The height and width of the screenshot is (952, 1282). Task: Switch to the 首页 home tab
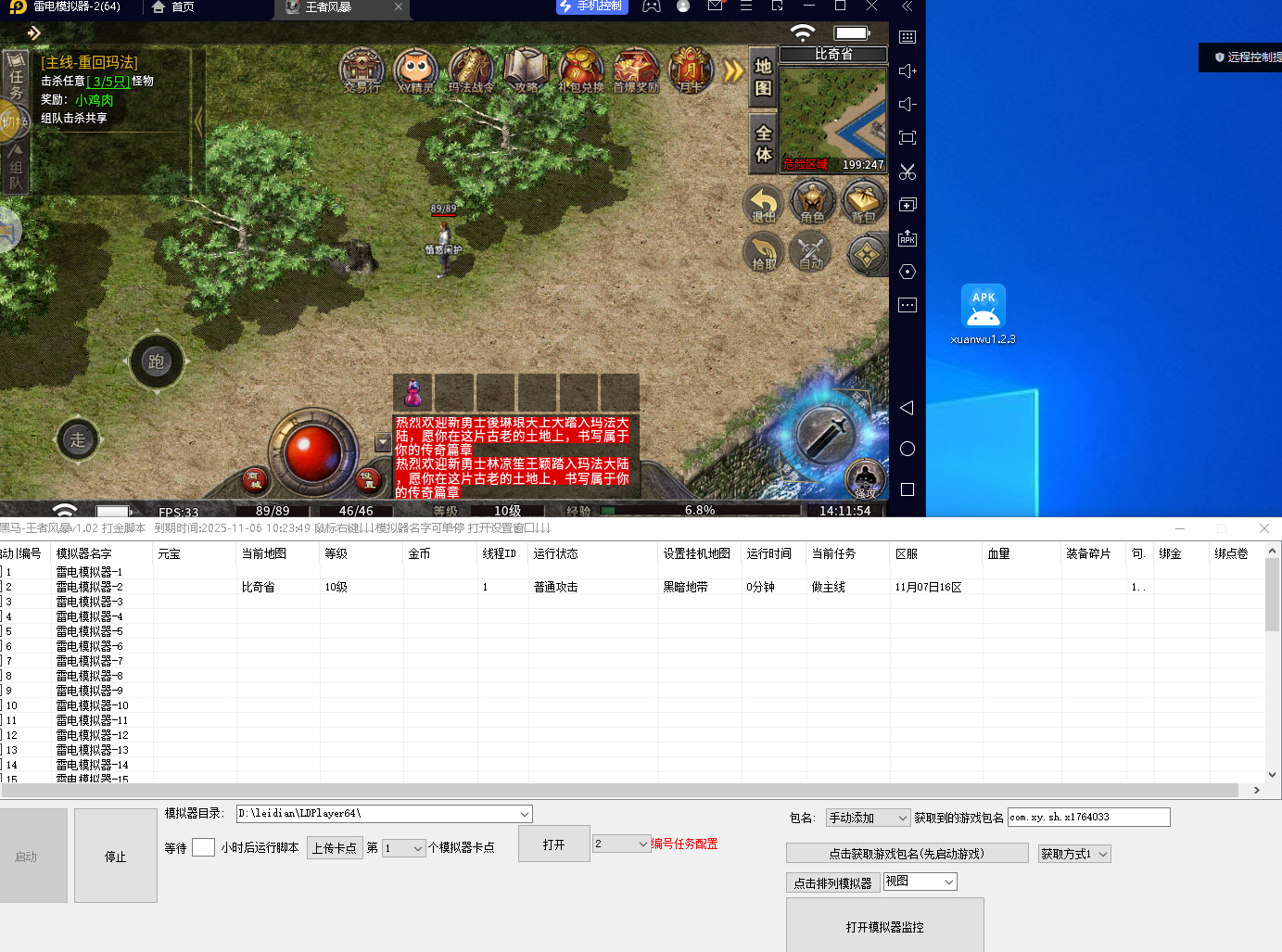[173, 7]
